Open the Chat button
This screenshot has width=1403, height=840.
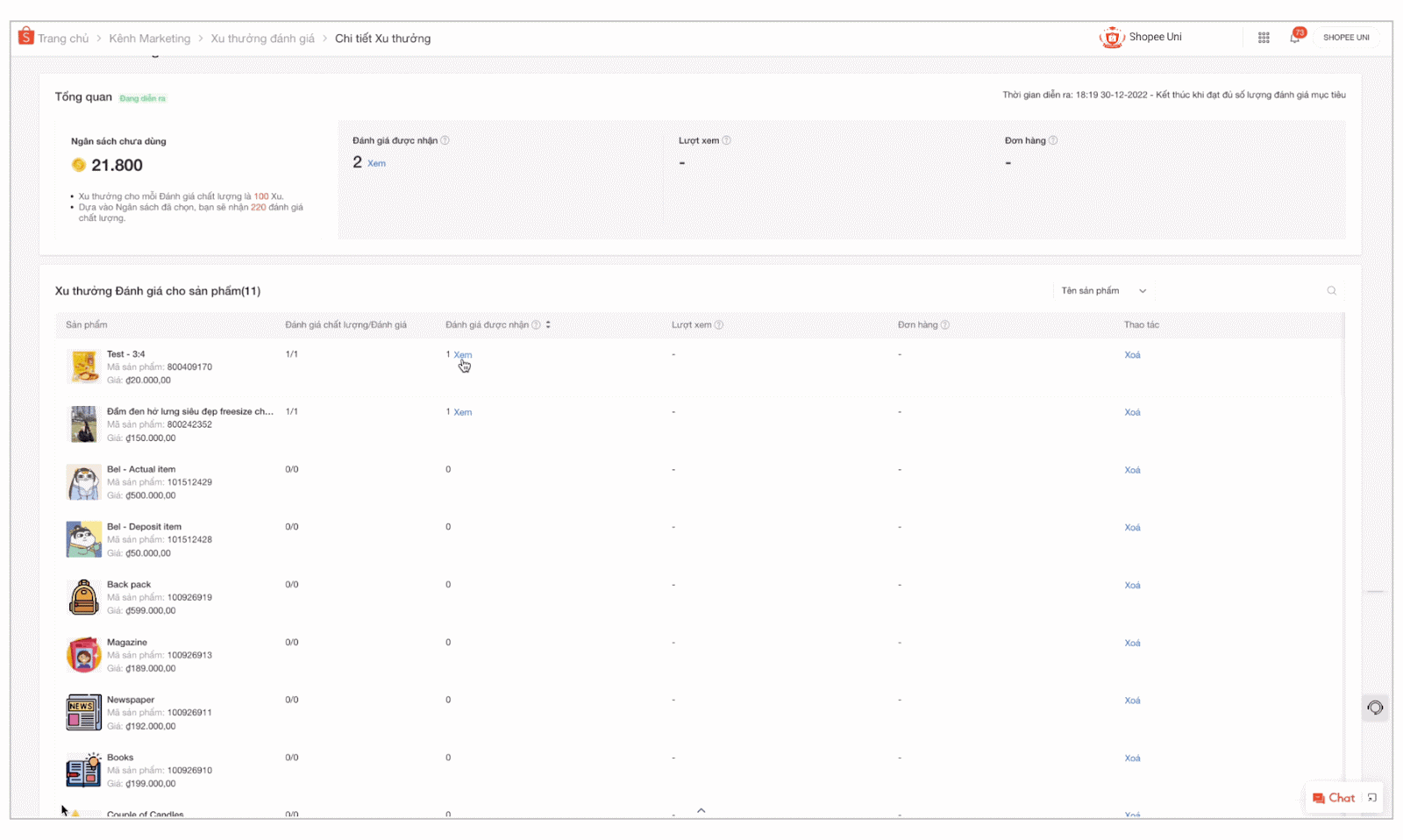pos(1333,798)
